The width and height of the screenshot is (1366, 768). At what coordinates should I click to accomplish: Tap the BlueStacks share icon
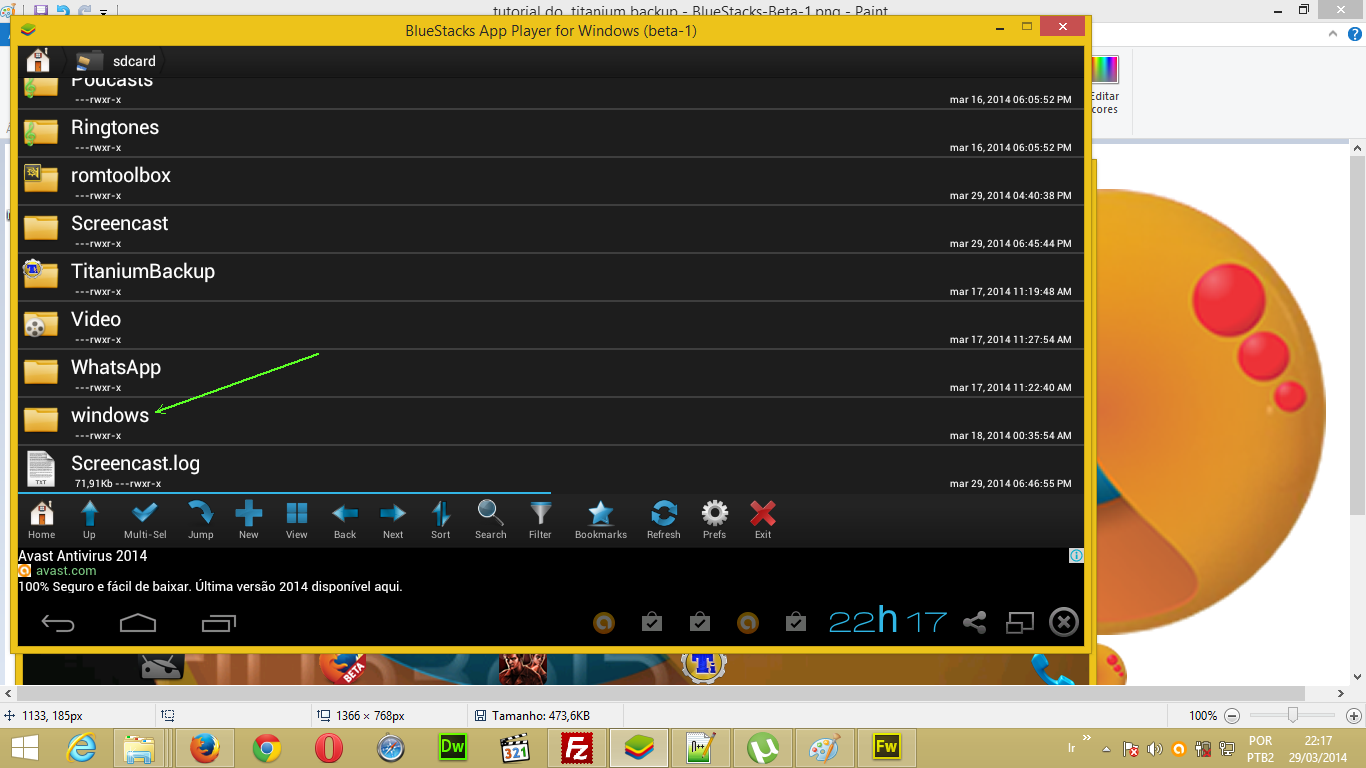(x=974, y=623)
